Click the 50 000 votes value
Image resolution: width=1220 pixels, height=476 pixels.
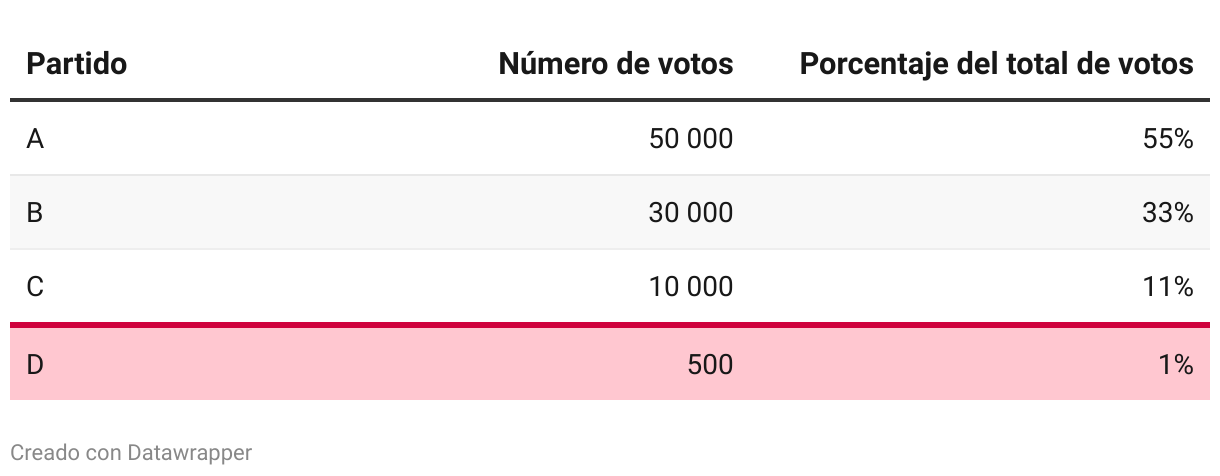tap(691, 139)
